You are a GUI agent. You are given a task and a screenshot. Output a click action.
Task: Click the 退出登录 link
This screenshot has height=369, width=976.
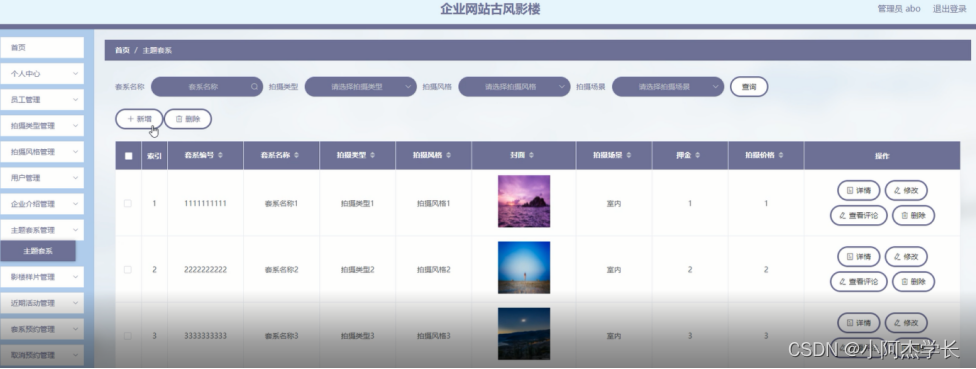[949, 9]
